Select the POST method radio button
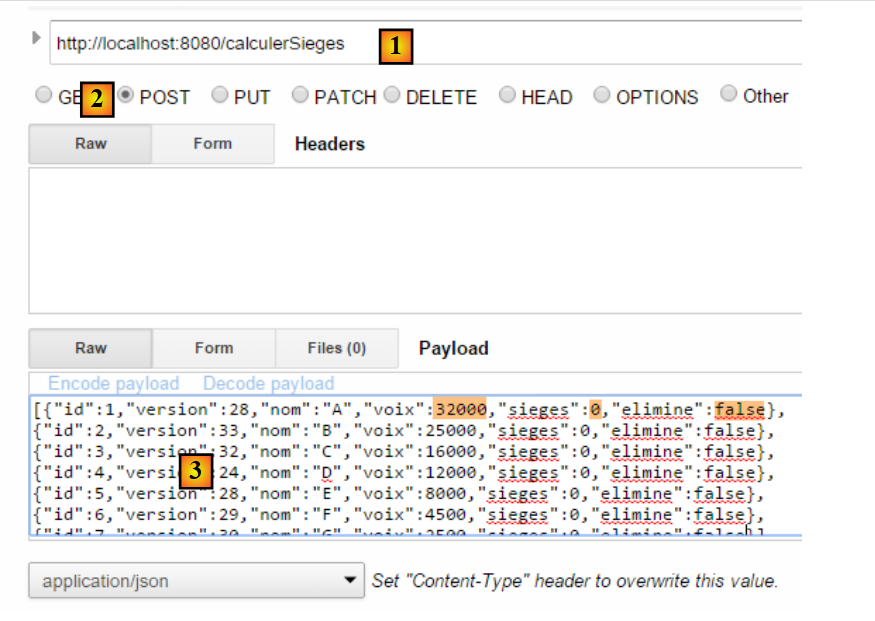 click(127, 95)
